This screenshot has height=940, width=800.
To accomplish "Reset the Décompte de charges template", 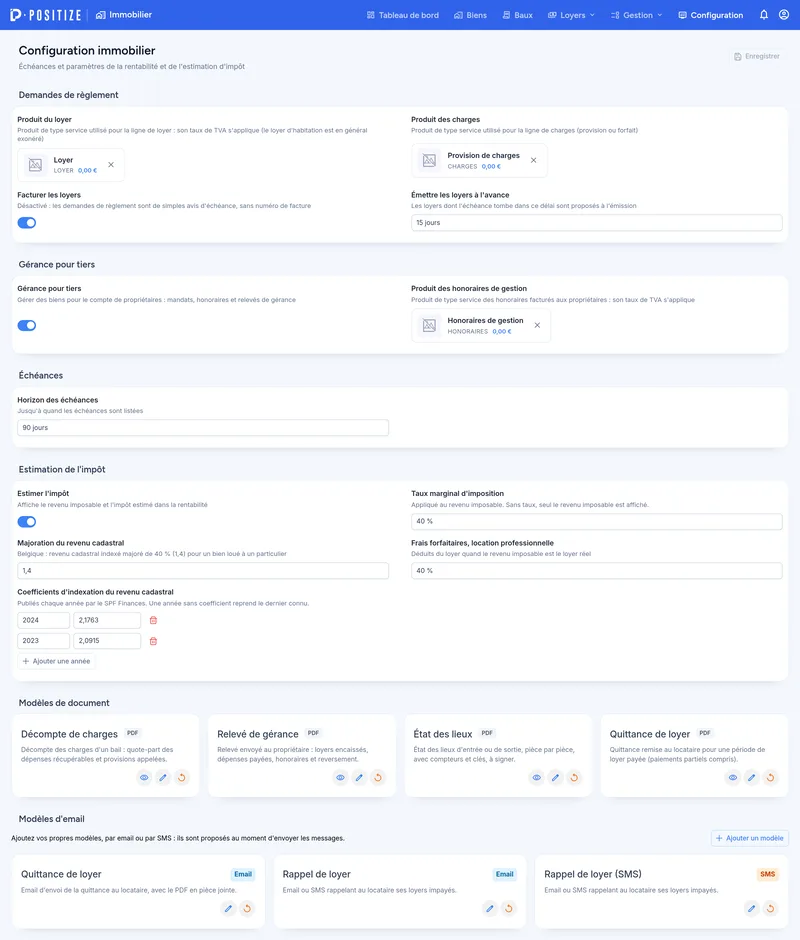I will click(x=182, y=778).
